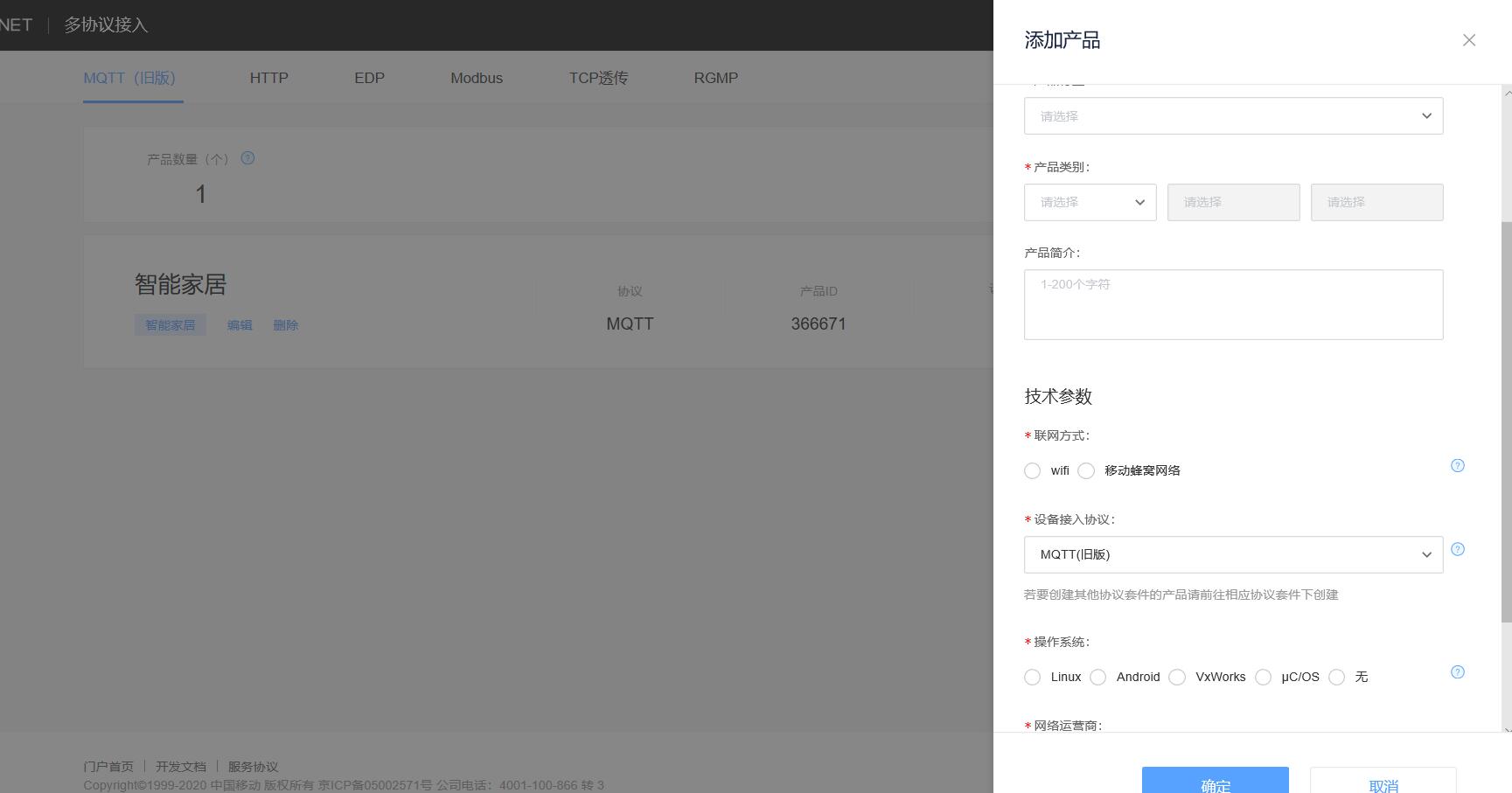Open the TCP透传 tab
Image resolution: width=1512 pixels, height=793 pixels.
597,77
